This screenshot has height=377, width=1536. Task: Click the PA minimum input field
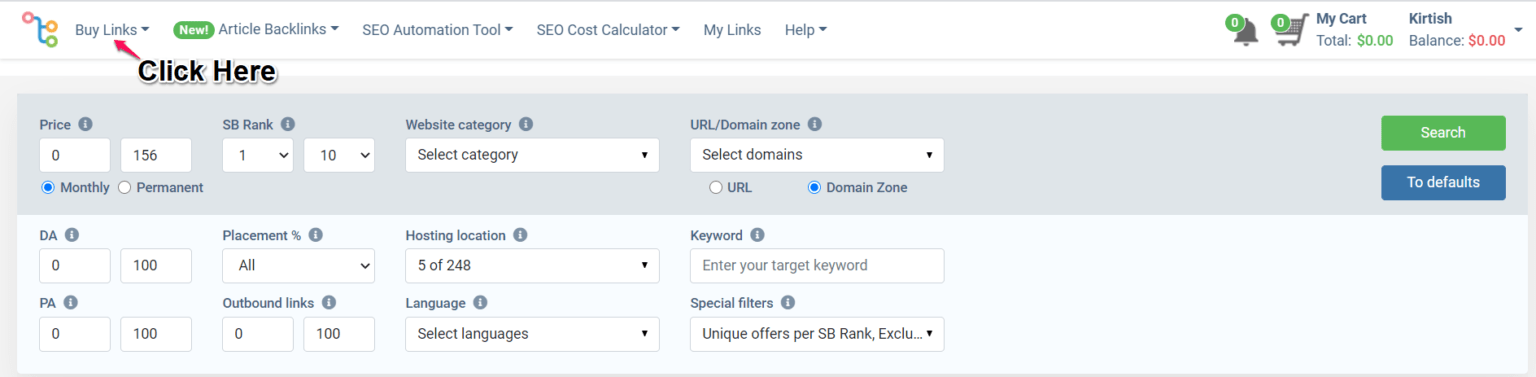pyautogui.click(x=75, y=334)
